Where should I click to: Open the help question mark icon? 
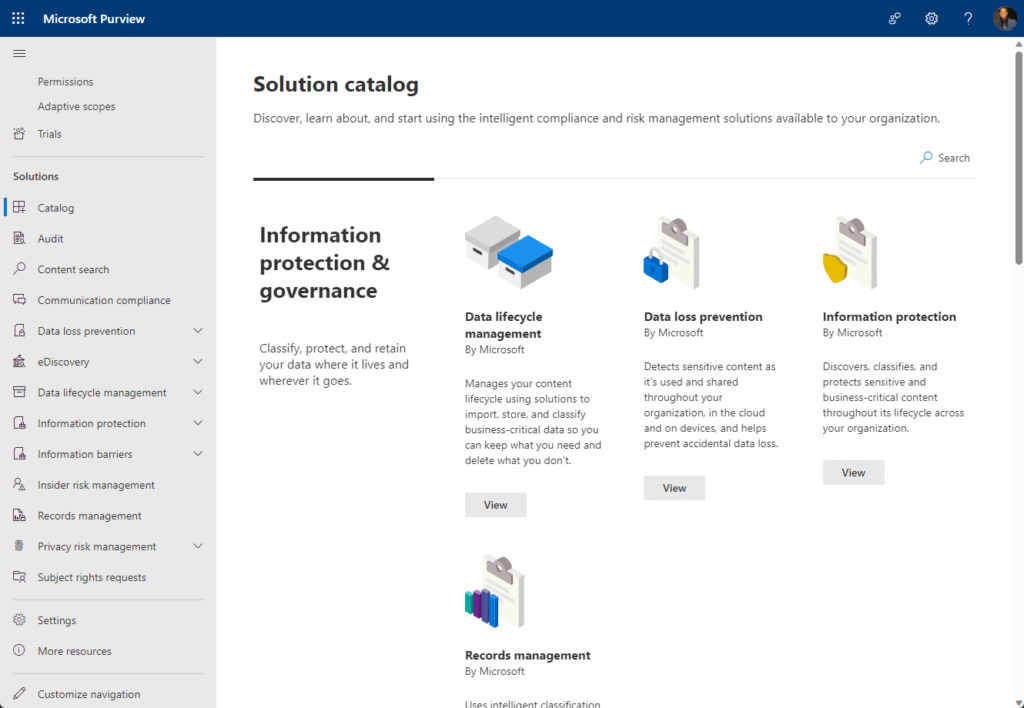pyautogui.click(x=968, y=18)
